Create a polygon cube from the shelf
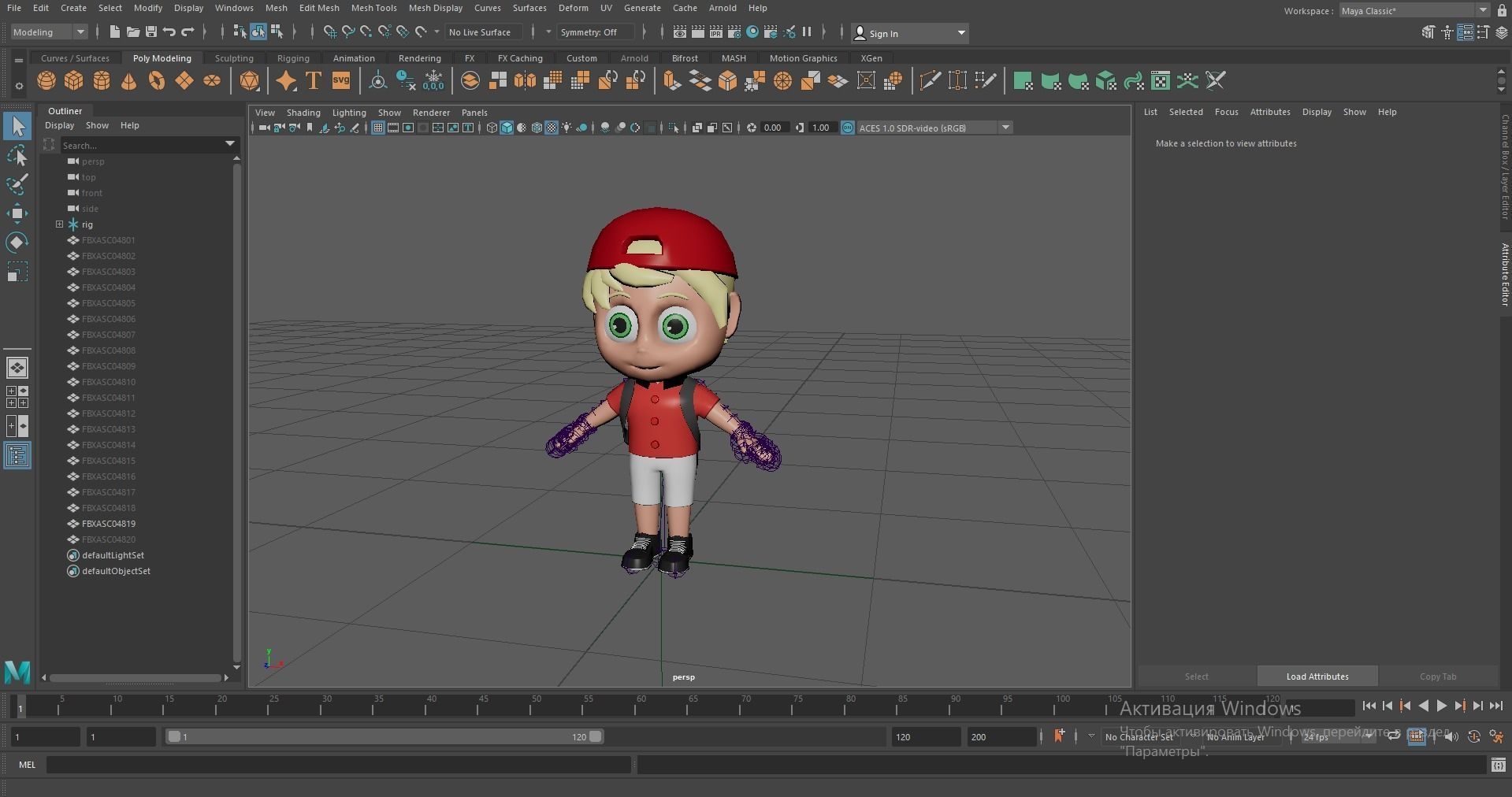The height and width of the screenshot is (797, 1512). [x=73, y=81]
